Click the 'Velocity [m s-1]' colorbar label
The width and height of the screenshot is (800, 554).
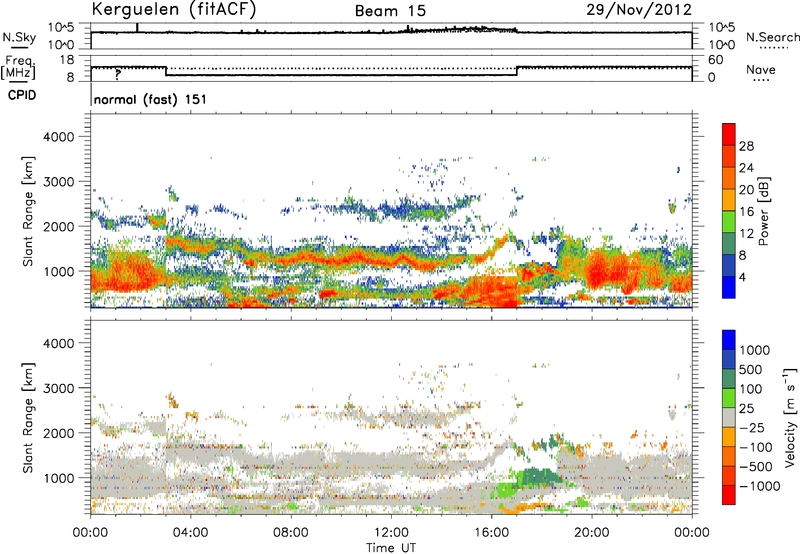pos(790,417)
